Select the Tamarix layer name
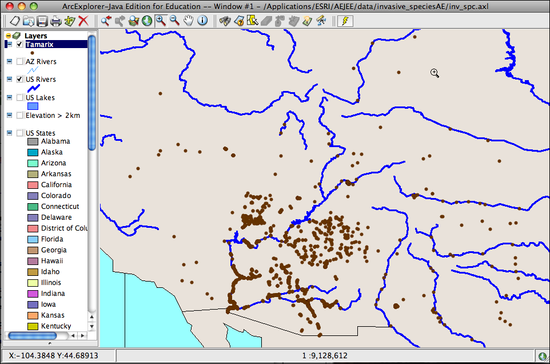This screenshot has height=364, width=550. (39, 44)
